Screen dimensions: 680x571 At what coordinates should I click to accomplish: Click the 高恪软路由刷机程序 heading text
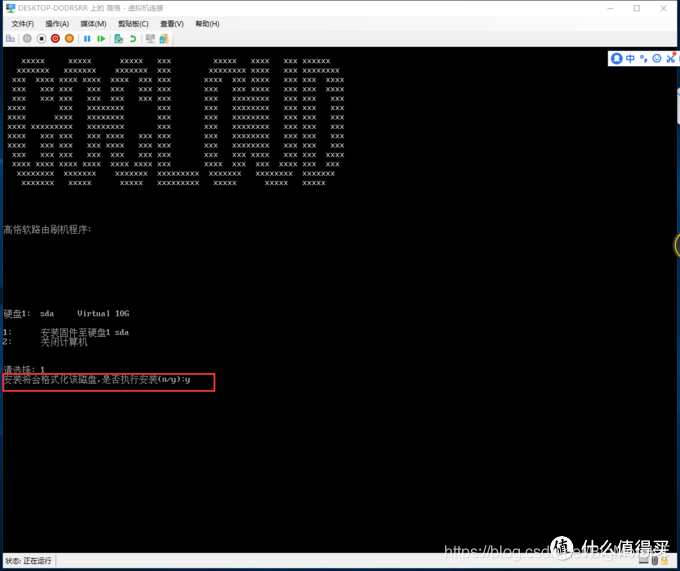(x=48, y=229)
